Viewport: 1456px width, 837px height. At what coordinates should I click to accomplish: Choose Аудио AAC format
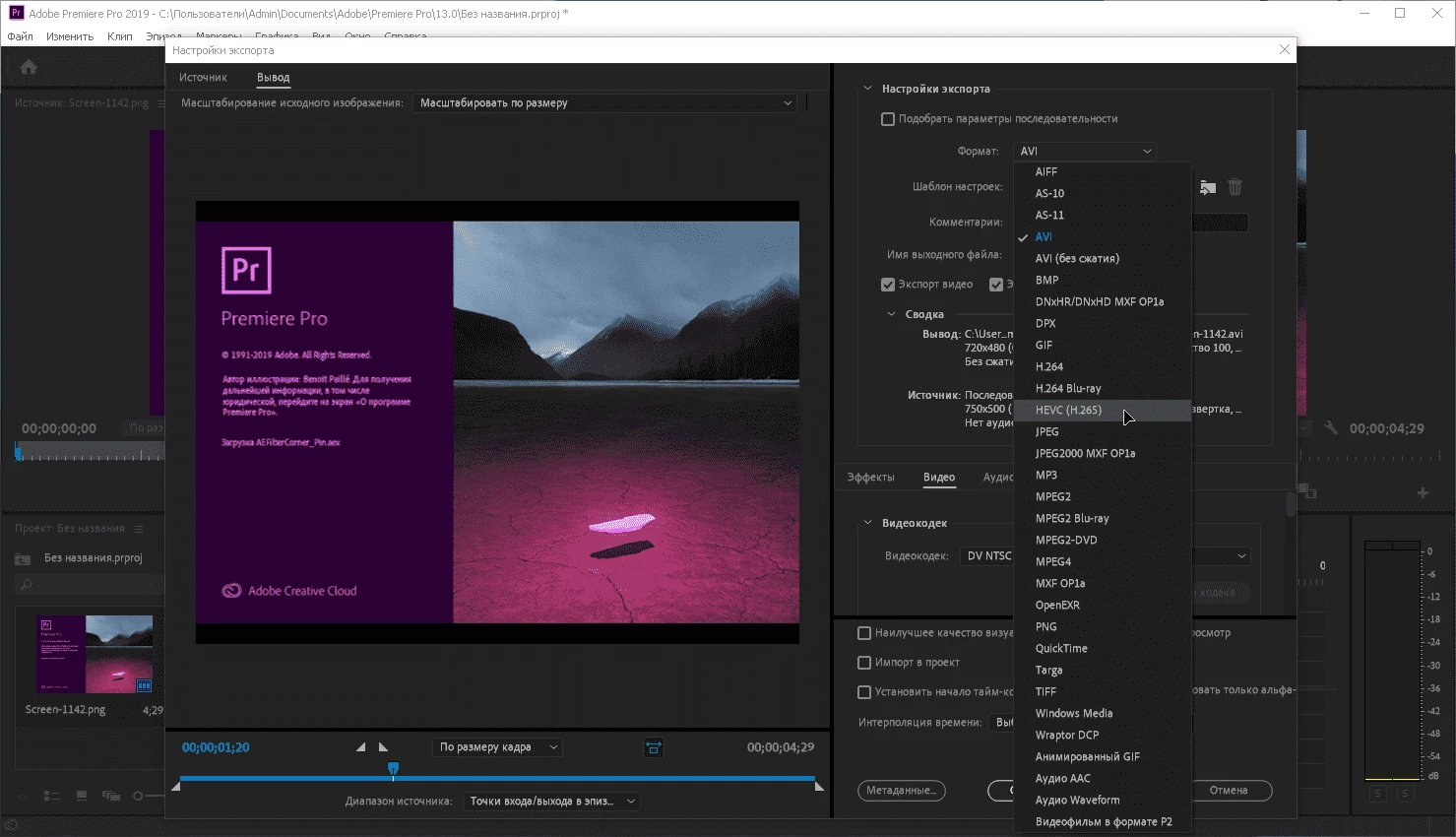1103,778
